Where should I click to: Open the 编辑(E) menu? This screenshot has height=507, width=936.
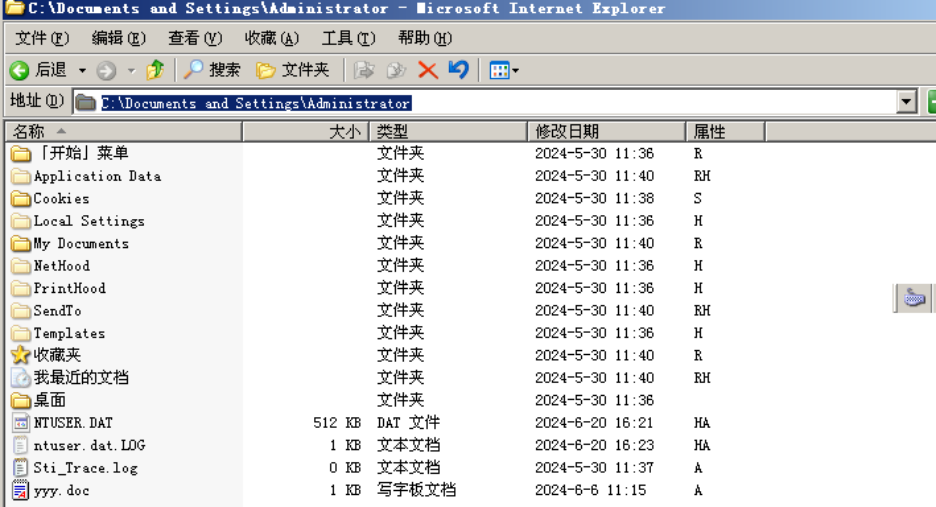click(x=118, y=38)
